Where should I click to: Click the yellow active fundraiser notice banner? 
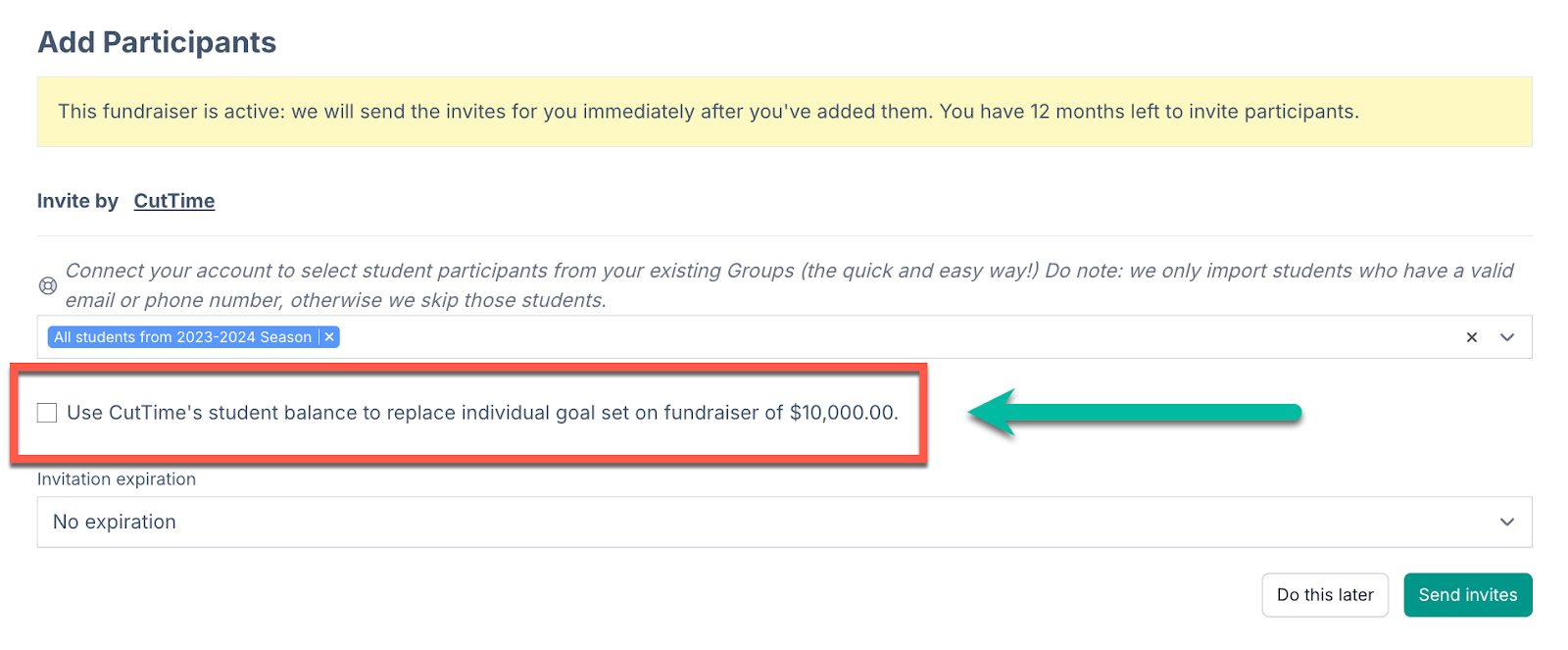click(x=784, y=112)
